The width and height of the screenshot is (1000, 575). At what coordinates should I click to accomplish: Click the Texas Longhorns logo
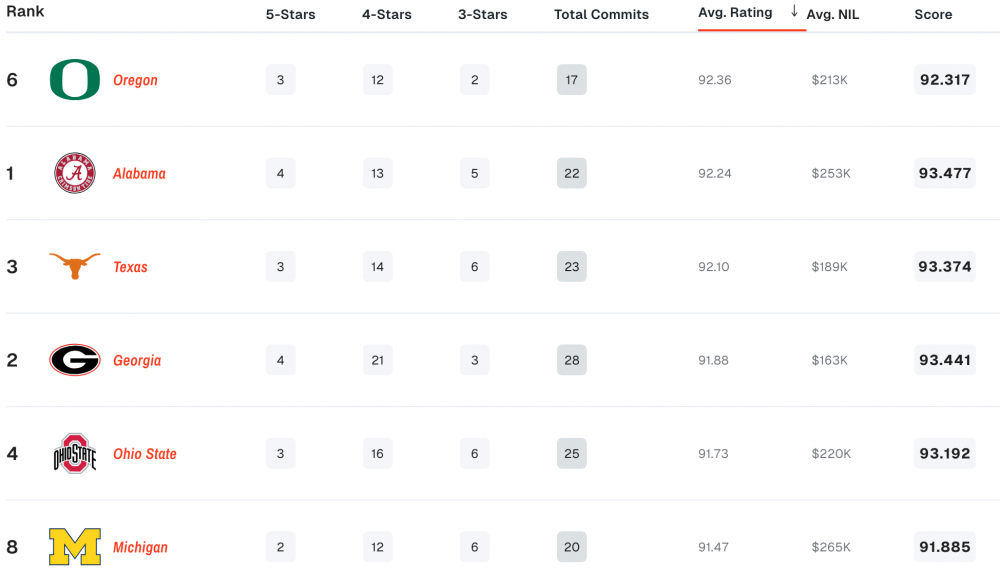[75, 266]
